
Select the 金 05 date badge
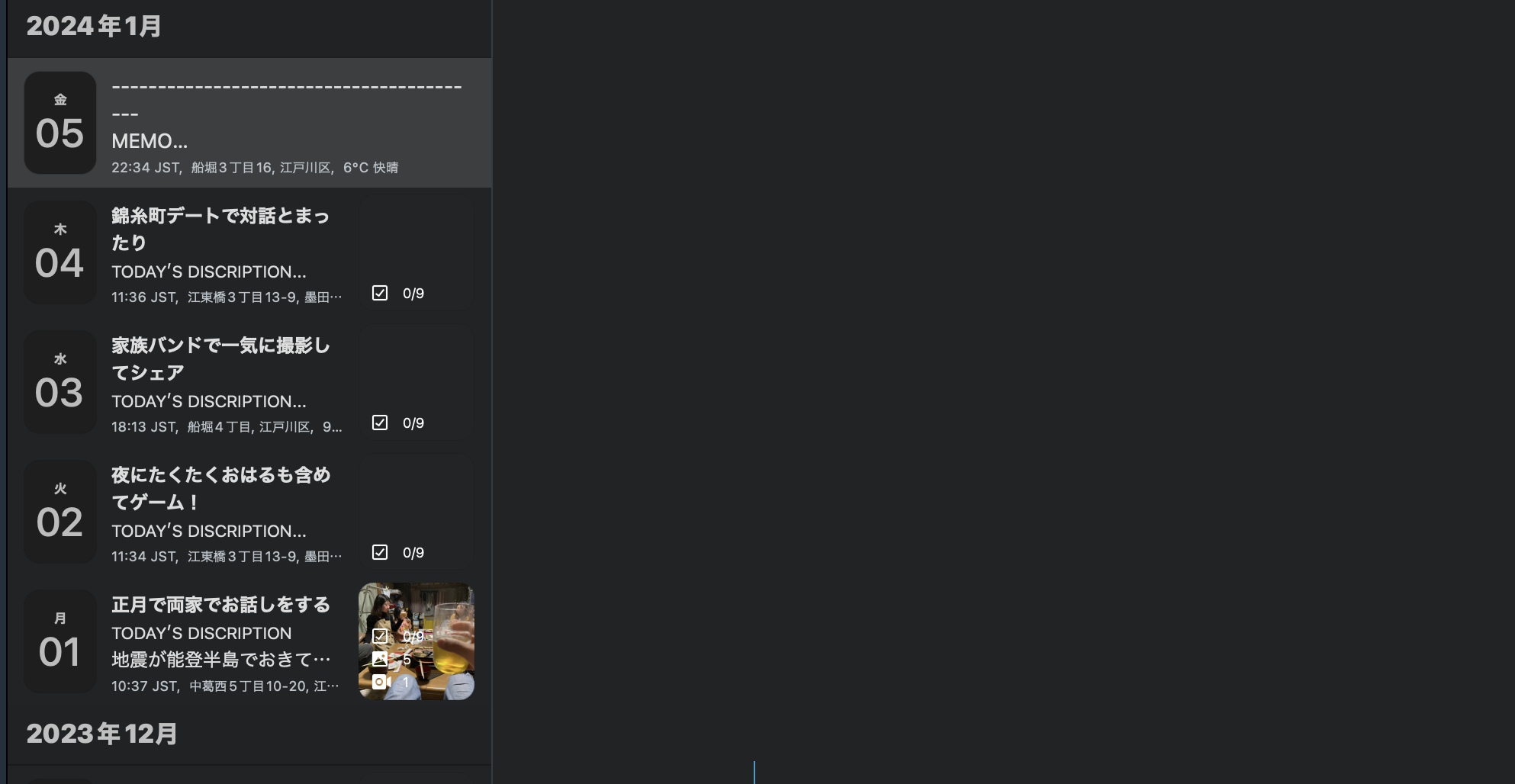(x=60, y=123)
